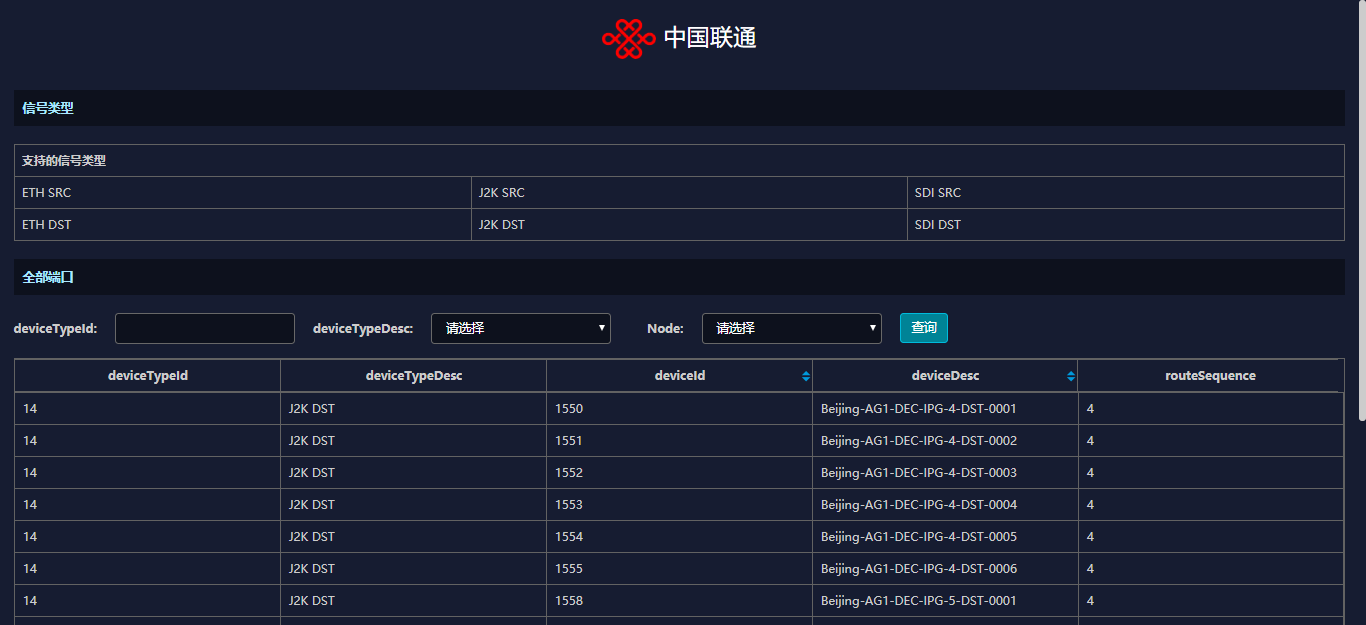Select row with deviceId 1550
This screenshot has width=1366, height=625.
[569, 409]
